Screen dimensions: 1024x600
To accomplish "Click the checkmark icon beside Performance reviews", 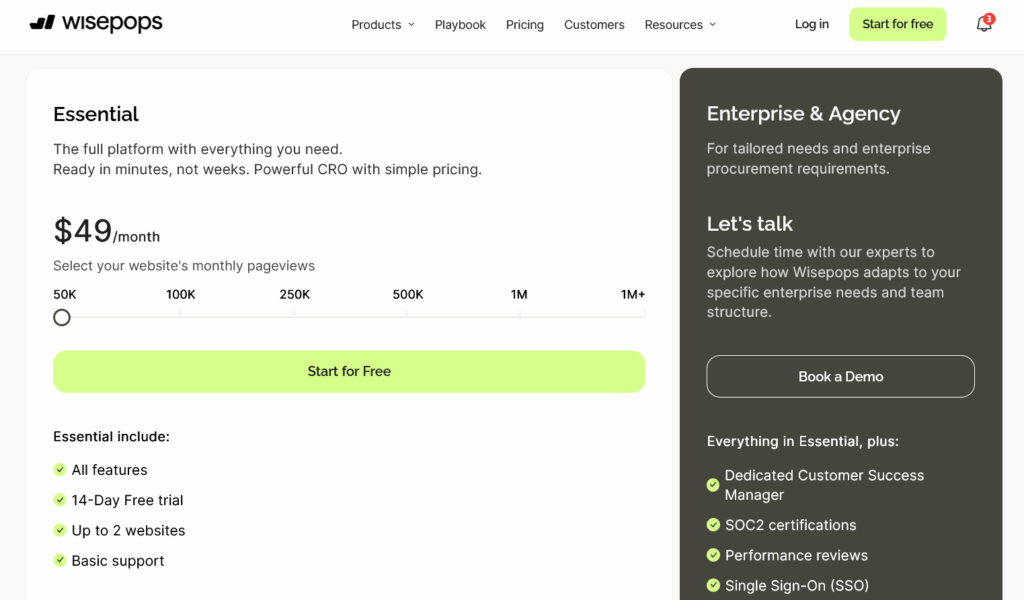I will coord(713,555).
